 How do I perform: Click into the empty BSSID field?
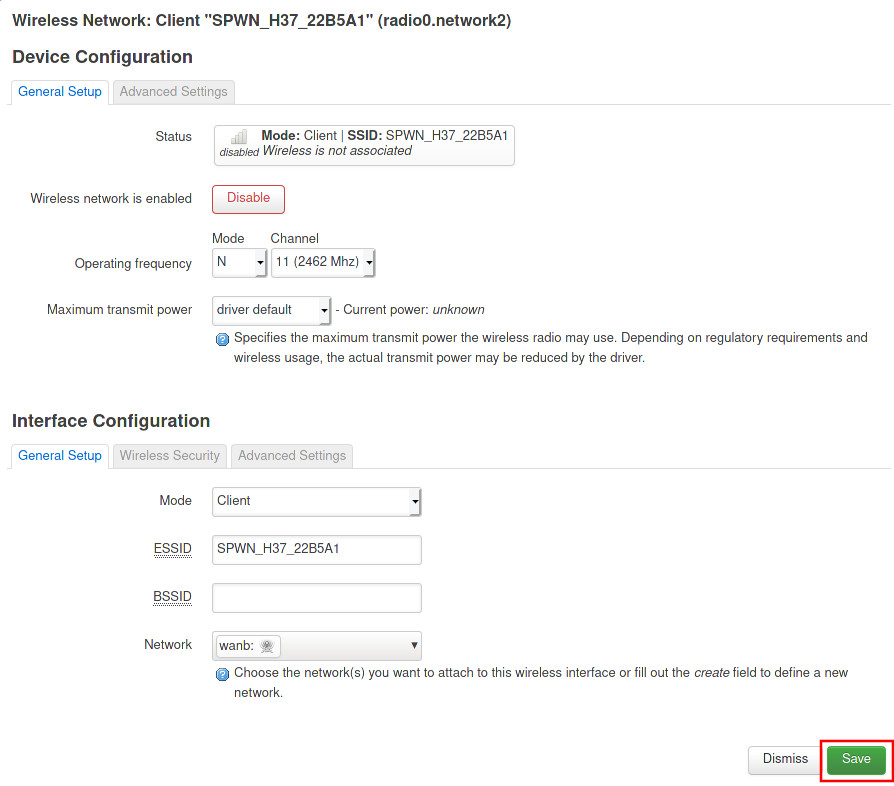pyautogui.click(x=317, y=598)
